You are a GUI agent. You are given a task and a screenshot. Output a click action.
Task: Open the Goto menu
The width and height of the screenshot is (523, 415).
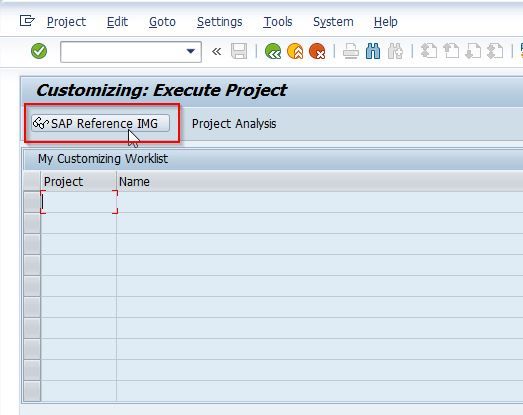coord(162,22)
